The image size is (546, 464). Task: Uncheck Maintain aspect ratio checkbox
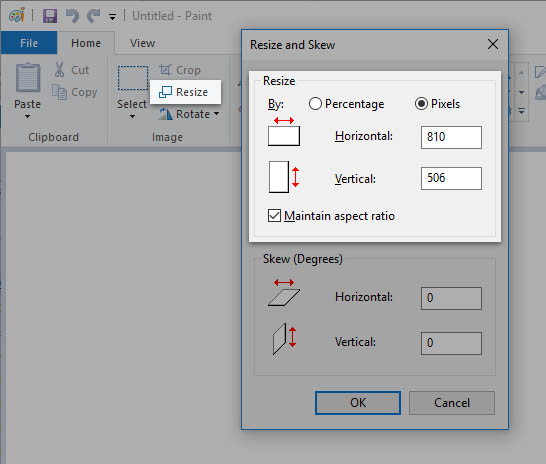coord(274,215)
